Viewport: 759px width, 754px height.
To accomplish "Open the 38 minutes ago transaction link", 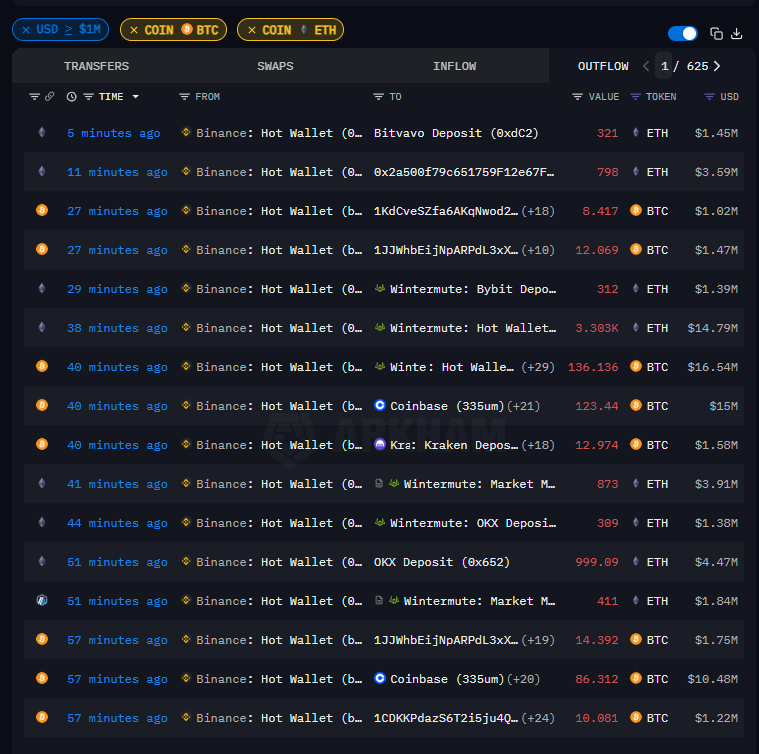I will (x=117, y=328).
